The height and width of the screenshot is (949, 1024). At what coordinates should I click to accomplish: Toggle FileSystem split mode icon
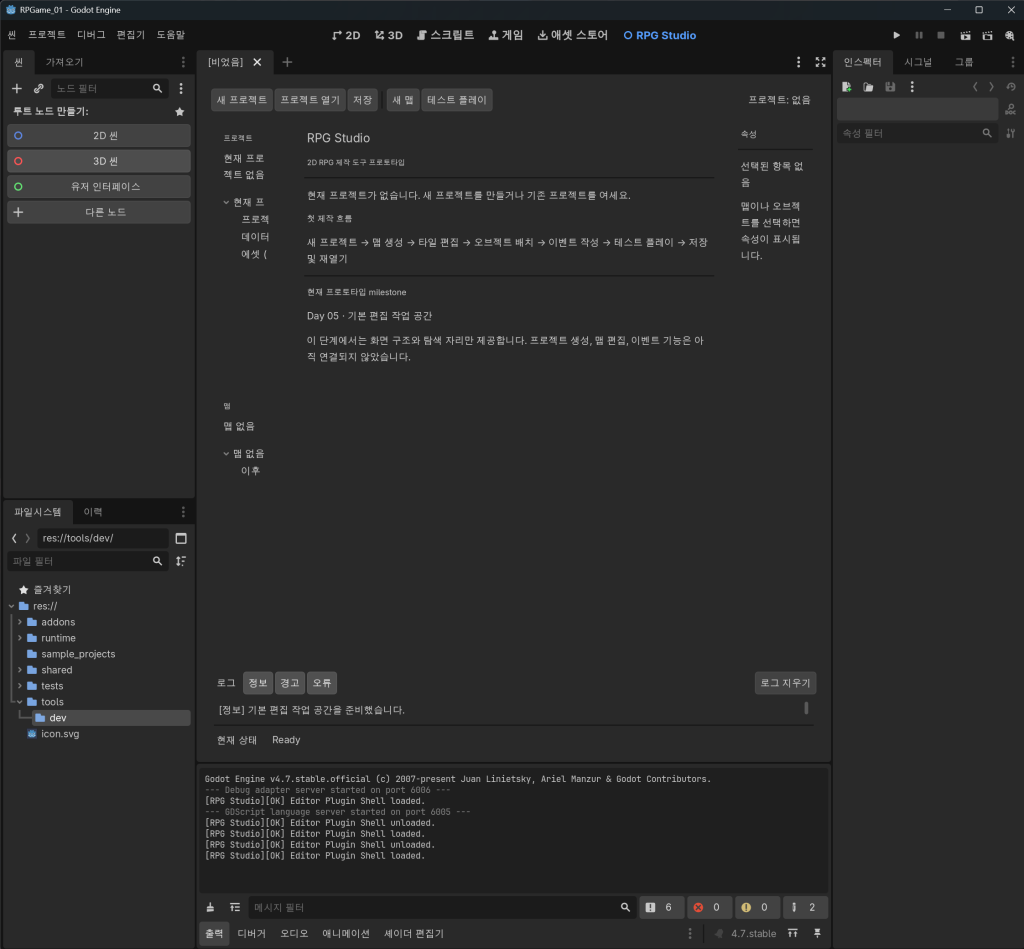tap(181, 538)
